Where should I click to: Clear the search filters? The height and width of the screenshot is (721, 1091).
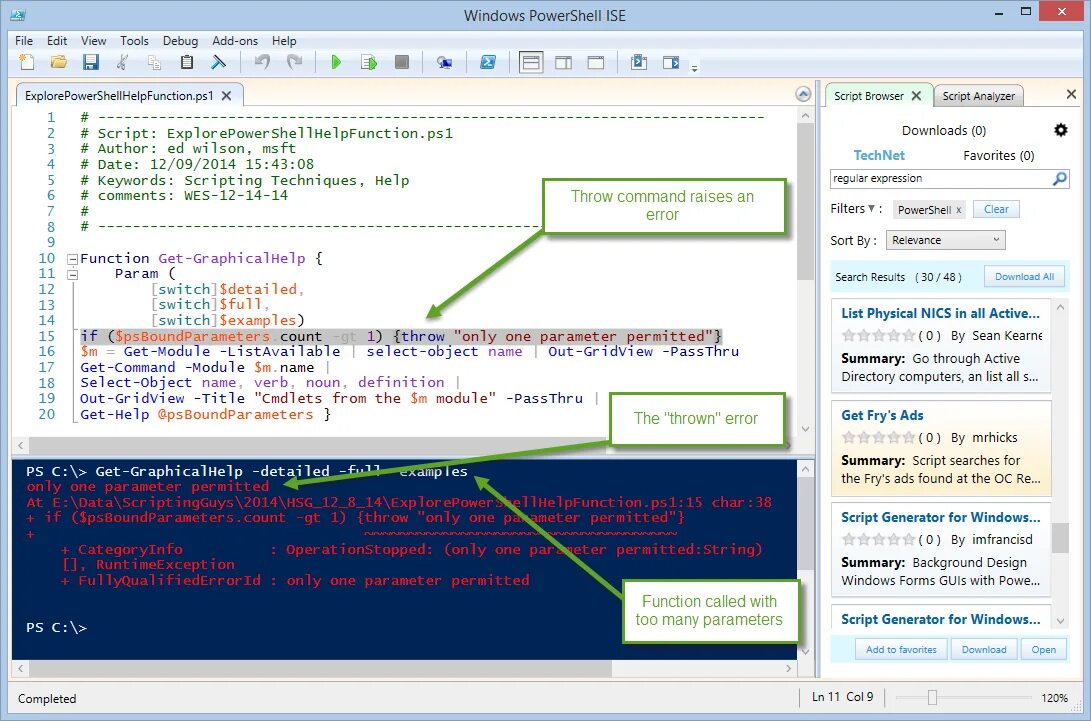(x=996, y=209)
